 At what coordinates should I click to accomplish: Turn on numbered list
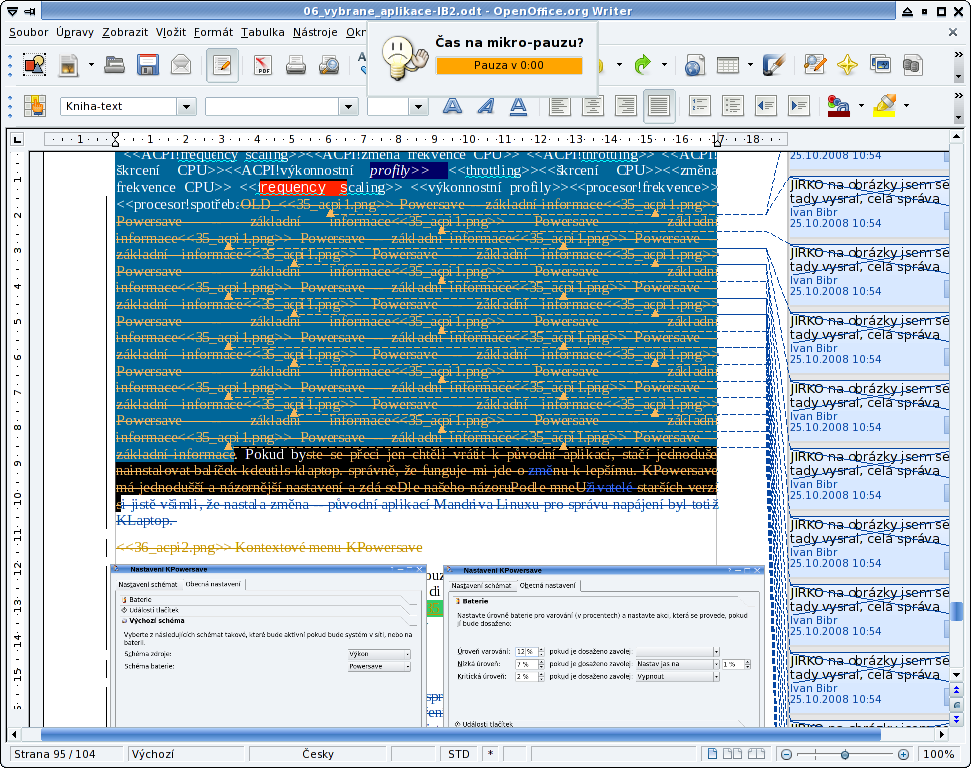[x=700, y=106]
